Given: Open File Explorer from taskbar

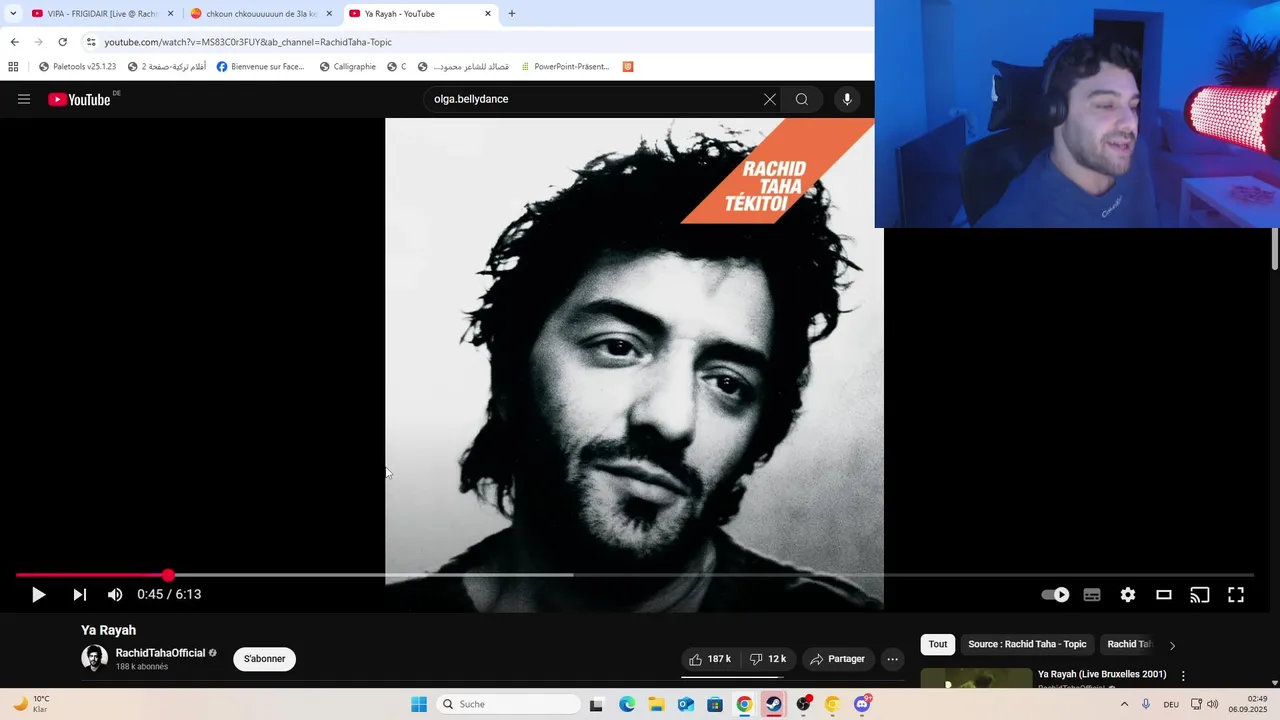Looking at the screenshot, I should coord(656,704).
